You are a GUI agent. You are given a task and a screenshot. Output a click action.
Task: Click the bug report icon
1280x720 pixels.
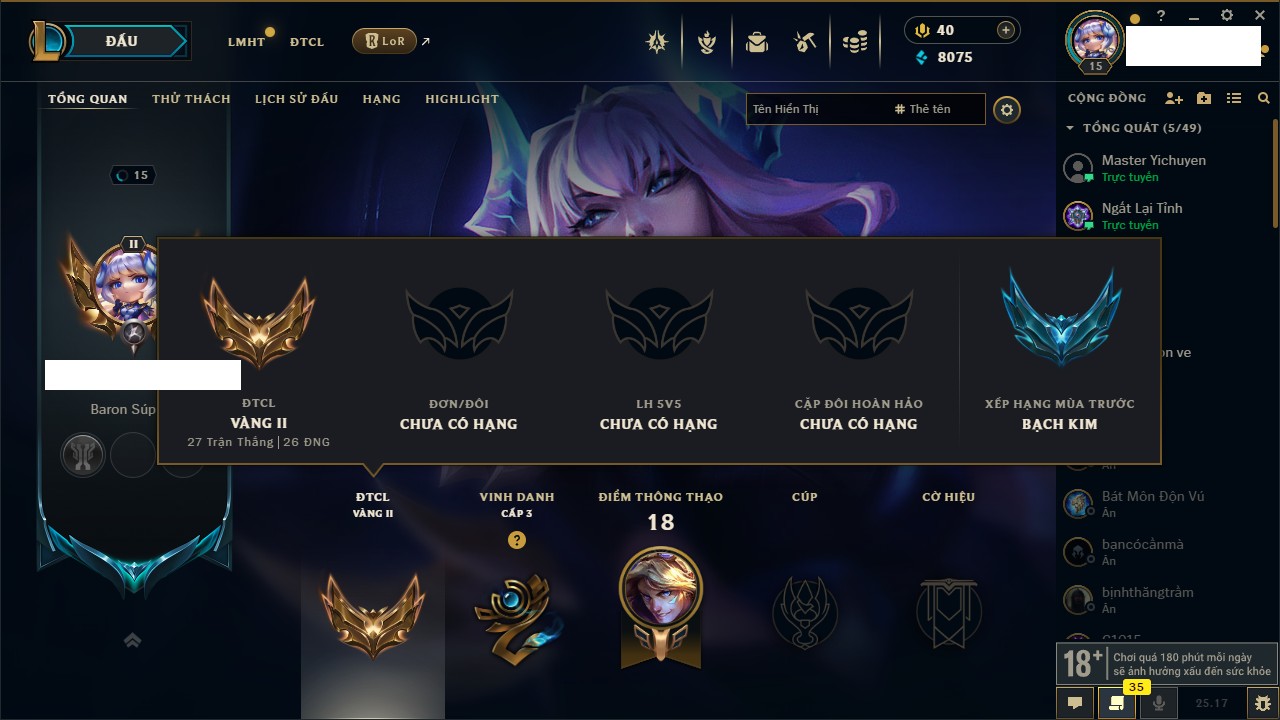pyautogui.click(x=1263, y=703)
